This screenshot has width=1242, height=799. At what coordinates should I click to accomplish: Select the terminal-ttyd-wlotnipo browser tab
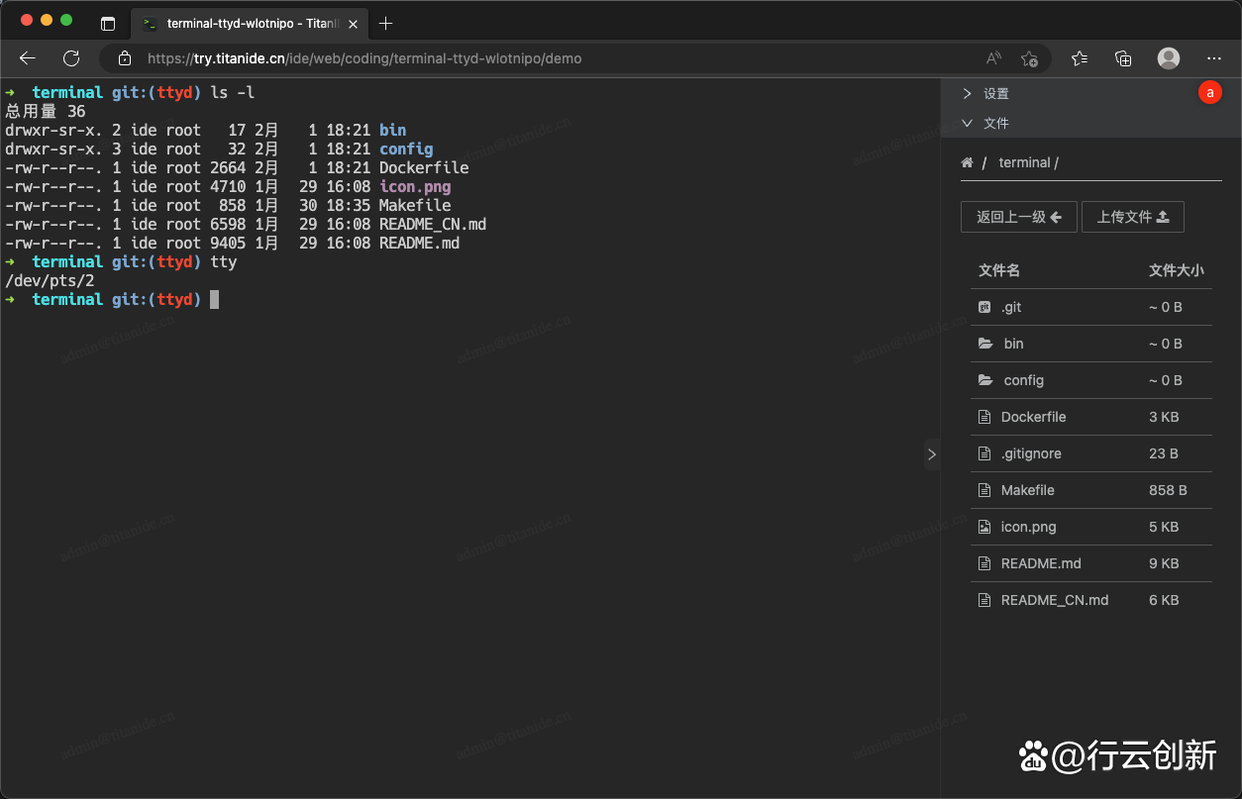[x=250, y=23]
